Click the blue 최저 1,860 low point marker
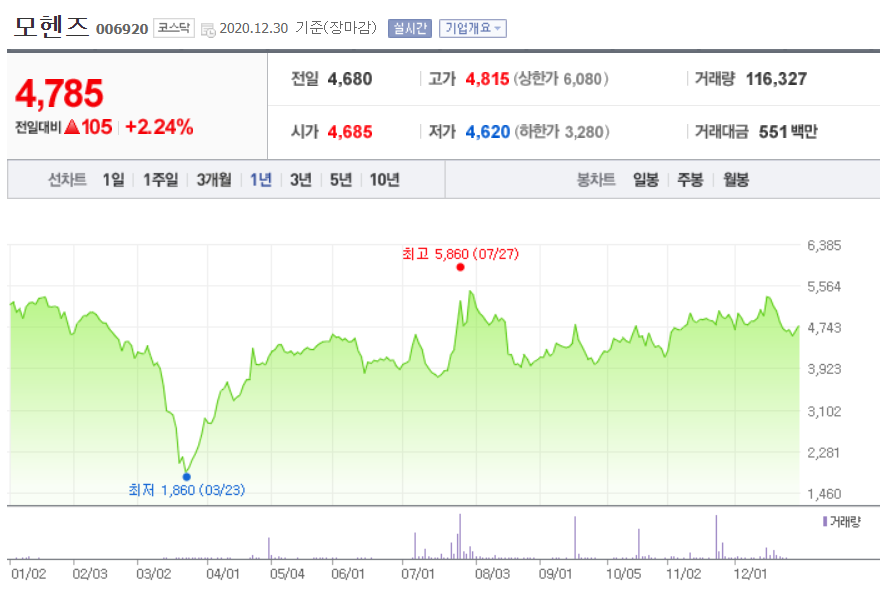880x594 pixels. pos(187,477)
